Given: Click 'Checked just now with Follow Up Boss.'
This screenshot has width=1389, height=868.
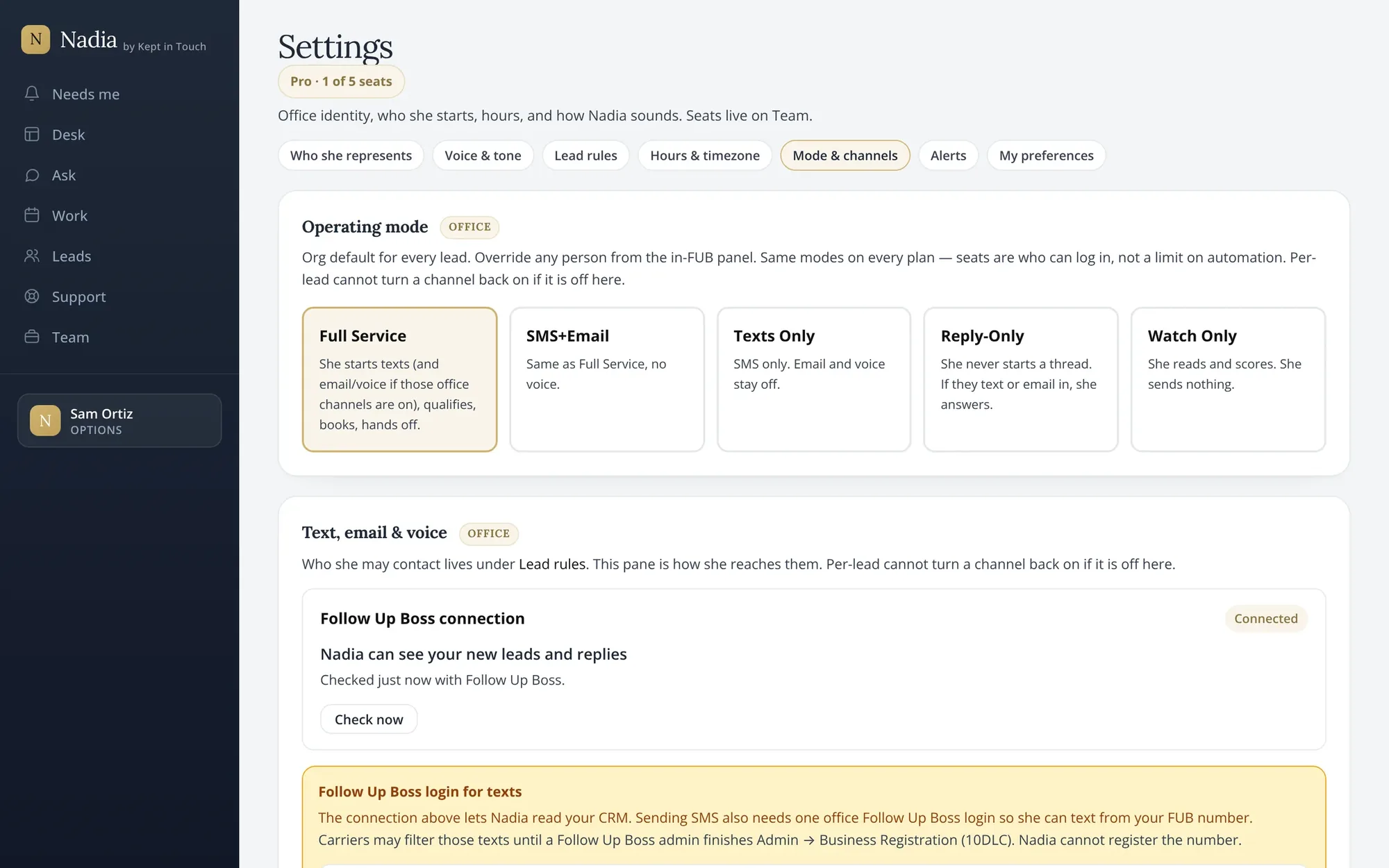Looking at the screenshot, I should coord(442,680).
